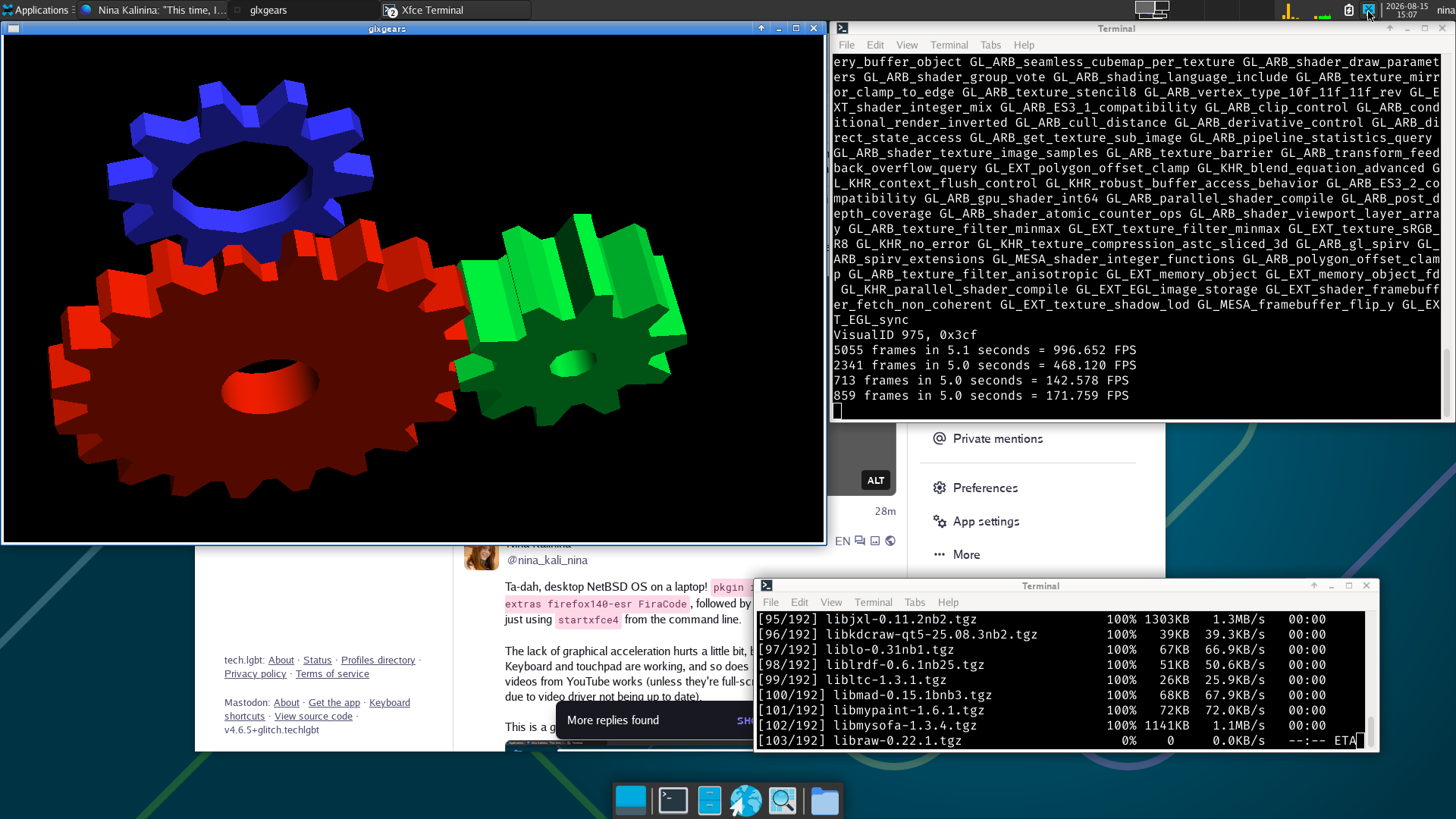Click the image attachment icon on the post
Viewport: 1456px width, 819px height.
point(875,541)
